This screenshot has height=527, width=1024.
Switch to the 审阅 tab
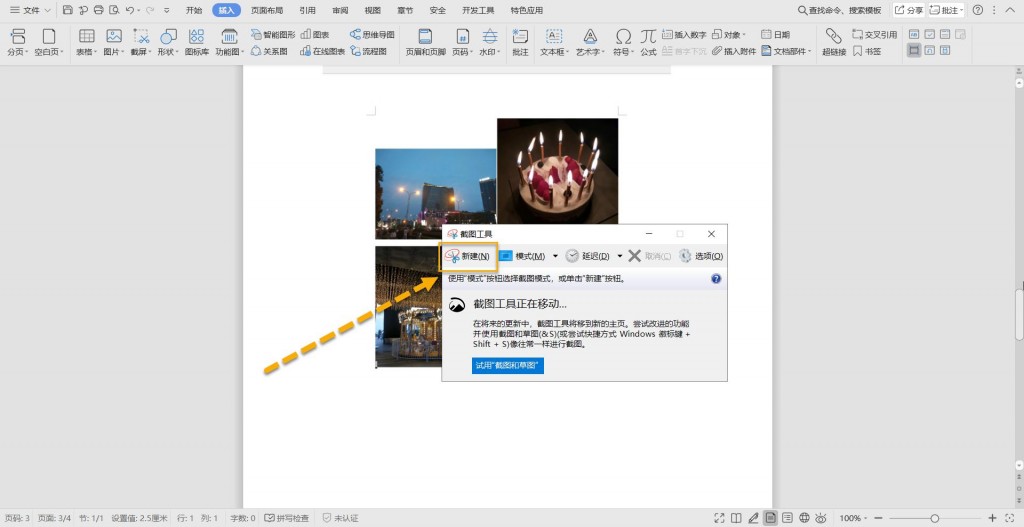(x=340, y=10)
